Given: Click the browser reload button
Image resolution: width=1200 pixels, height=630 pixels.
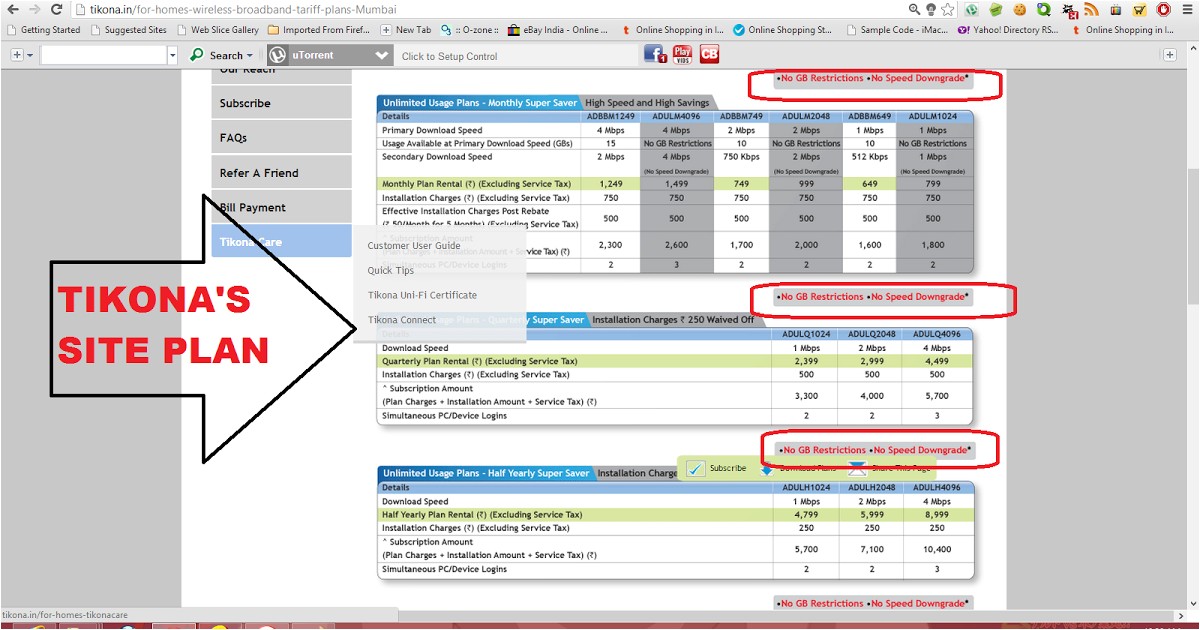Looking at the screenshot, I should 56,9.
